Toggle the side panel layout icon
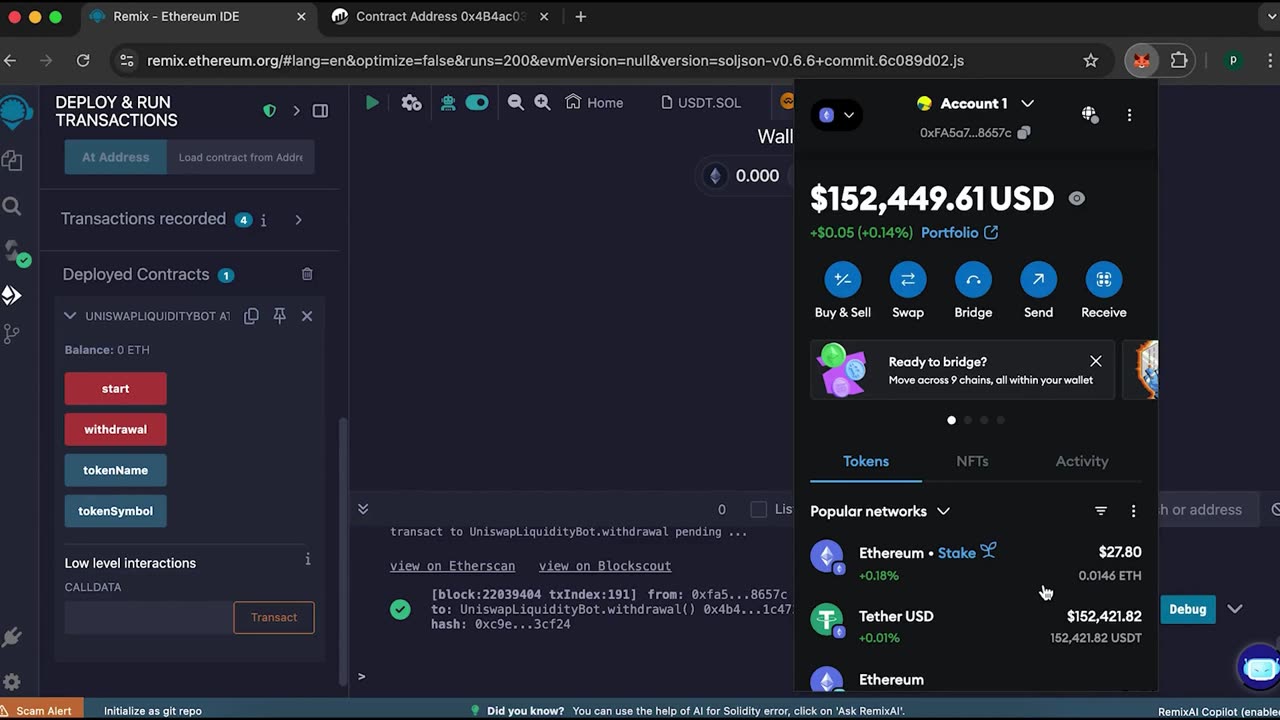Image resolution: width=1280 pixels, height=720 pixels. coord(320,111)
